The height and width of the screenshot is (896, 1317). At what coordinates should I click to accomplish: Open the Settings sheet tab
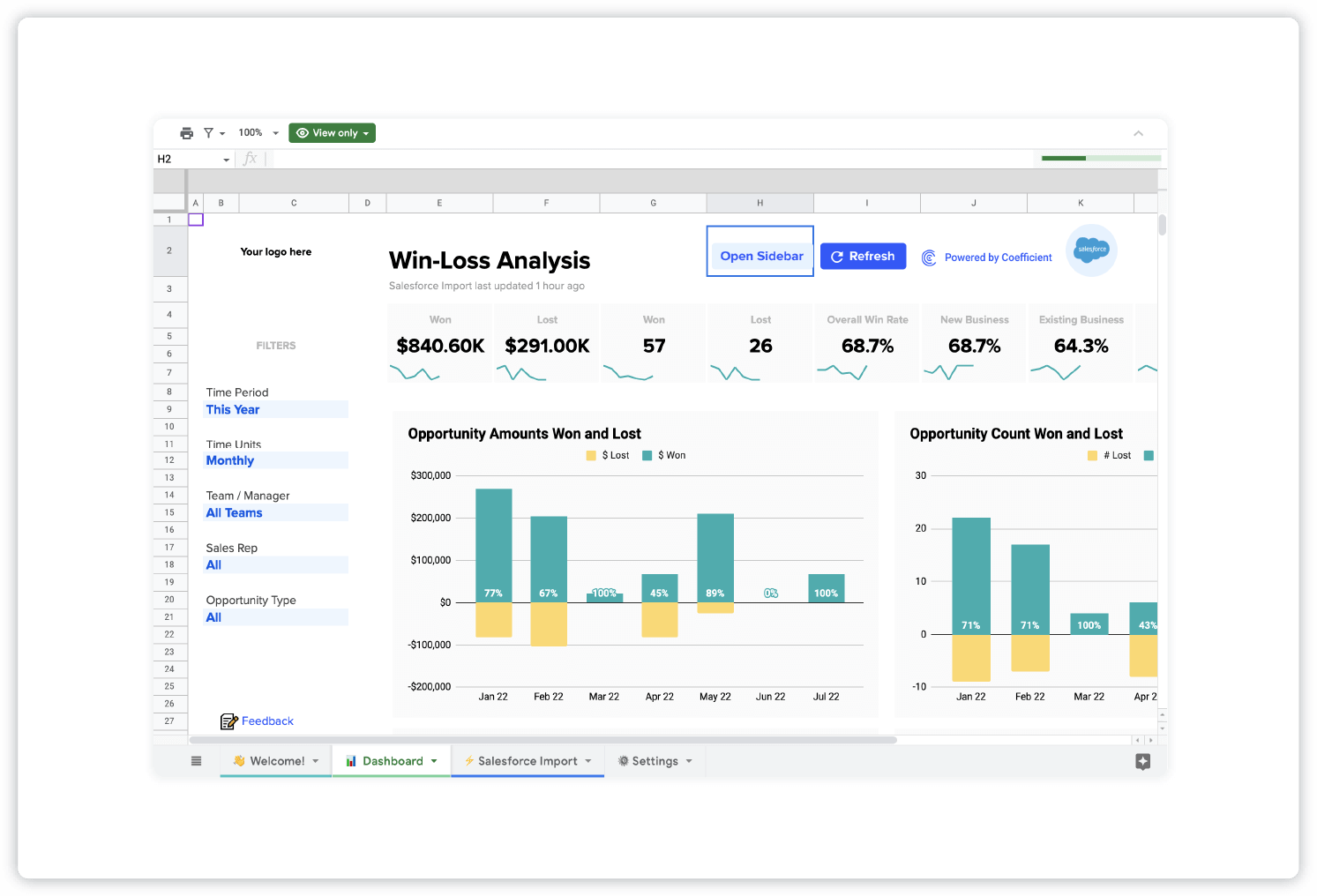click(x=655, y=761)
